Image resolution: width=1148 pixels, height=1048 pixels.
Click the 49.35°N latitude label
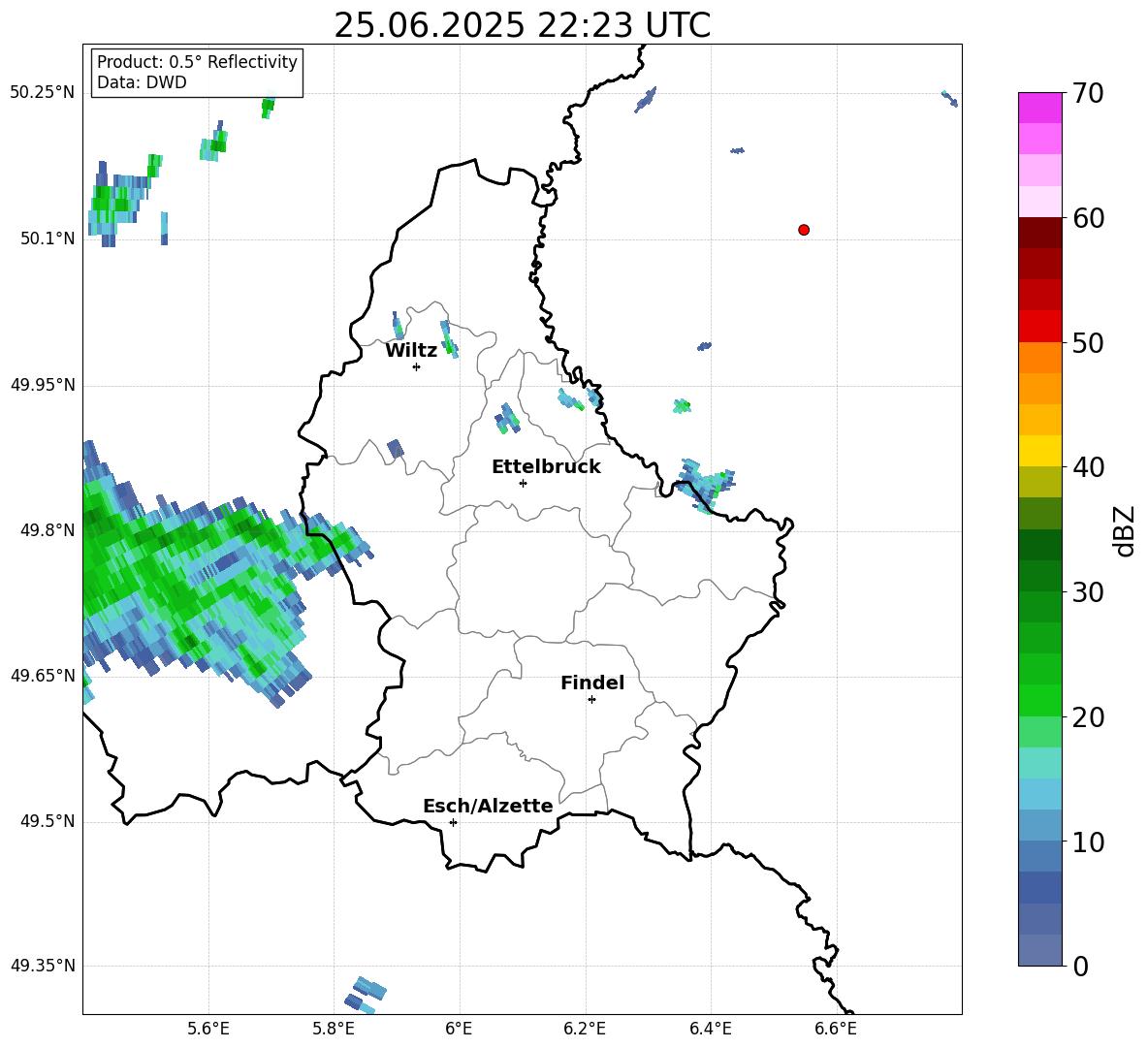click(43, 966)
